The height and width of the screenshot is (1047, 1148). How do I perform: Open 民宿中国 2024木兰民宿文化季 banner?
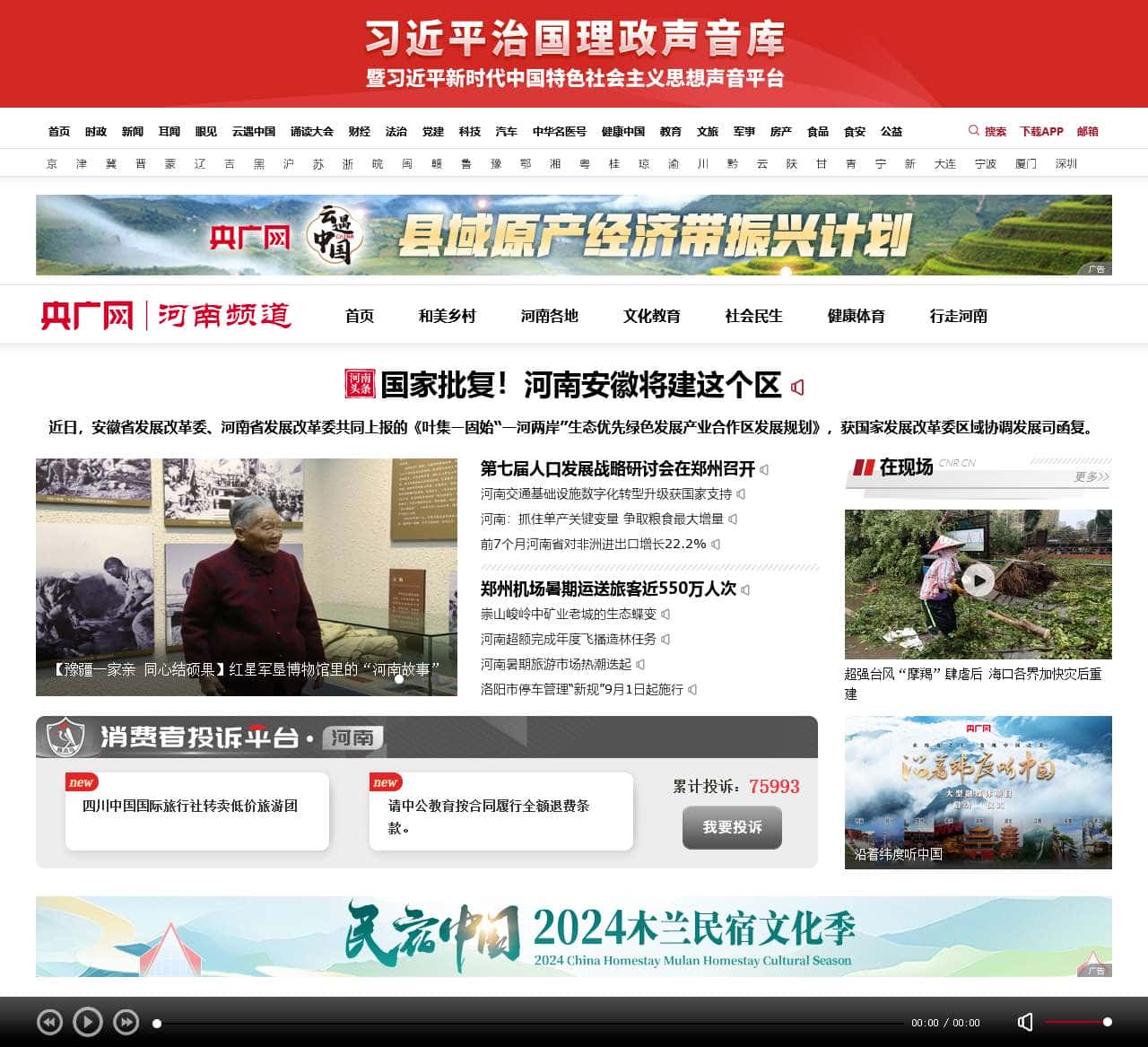tap(574, 937)
